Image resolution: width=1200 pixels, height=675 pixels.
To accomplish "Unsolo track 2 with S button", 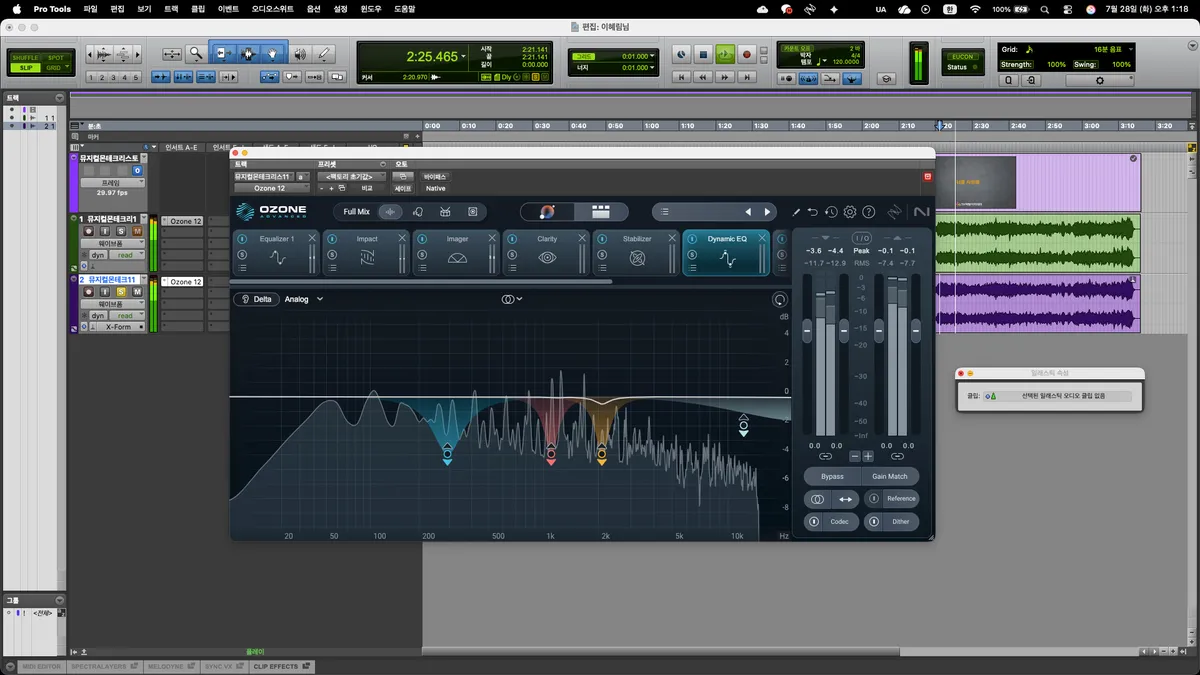I will point(121,292).
